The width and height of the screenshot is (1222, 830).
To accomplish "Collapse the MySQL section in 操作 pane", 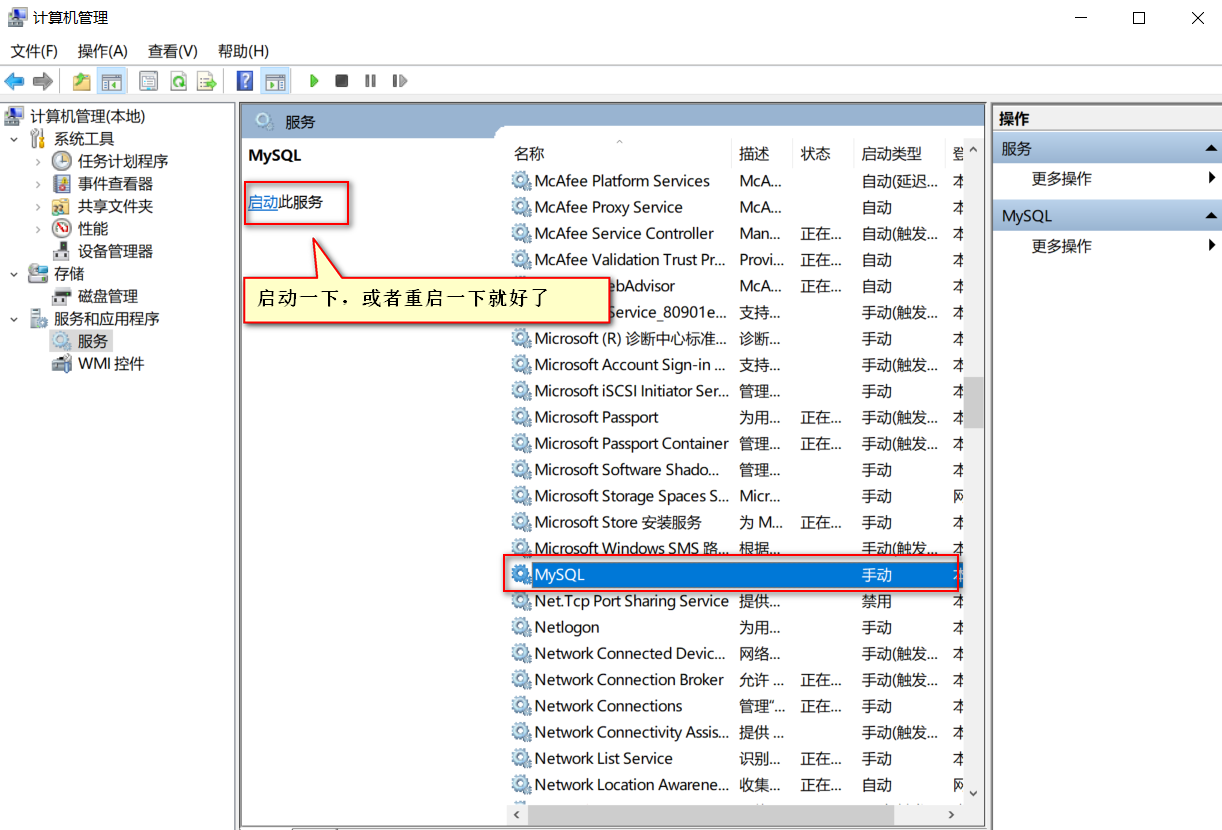I will [x=1211, y=216].
